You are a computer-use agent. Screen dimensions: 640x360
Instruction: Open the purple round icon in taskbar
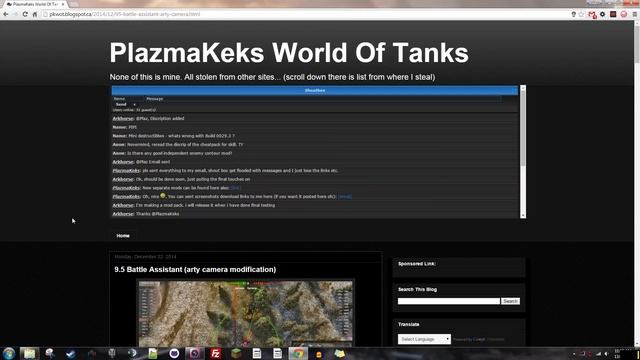coord(195,353)
